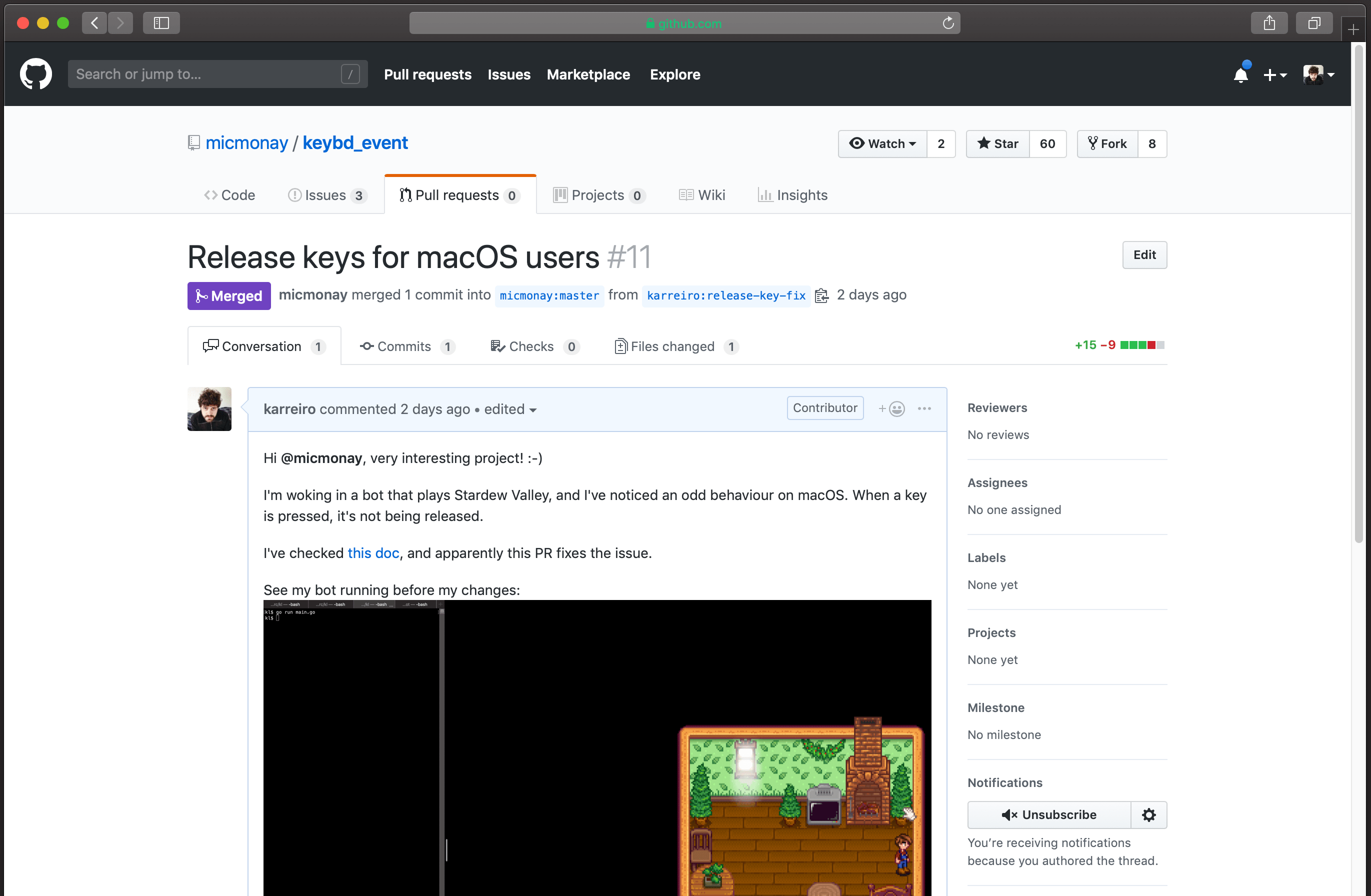View the 60 stargazers count

click(x=1047, y=143)
